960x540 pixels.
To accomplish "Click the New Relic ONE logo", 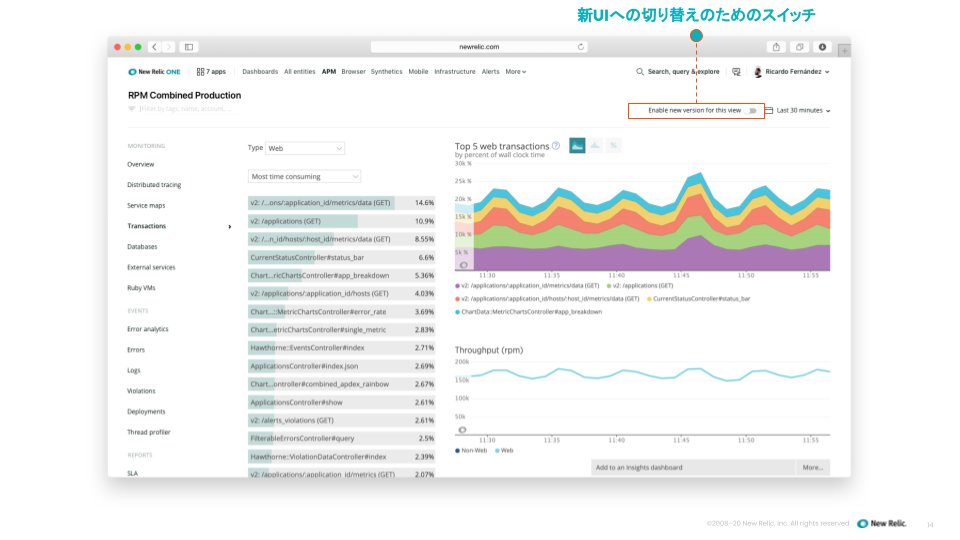I will pyautogui.click(x=154, y=72).
